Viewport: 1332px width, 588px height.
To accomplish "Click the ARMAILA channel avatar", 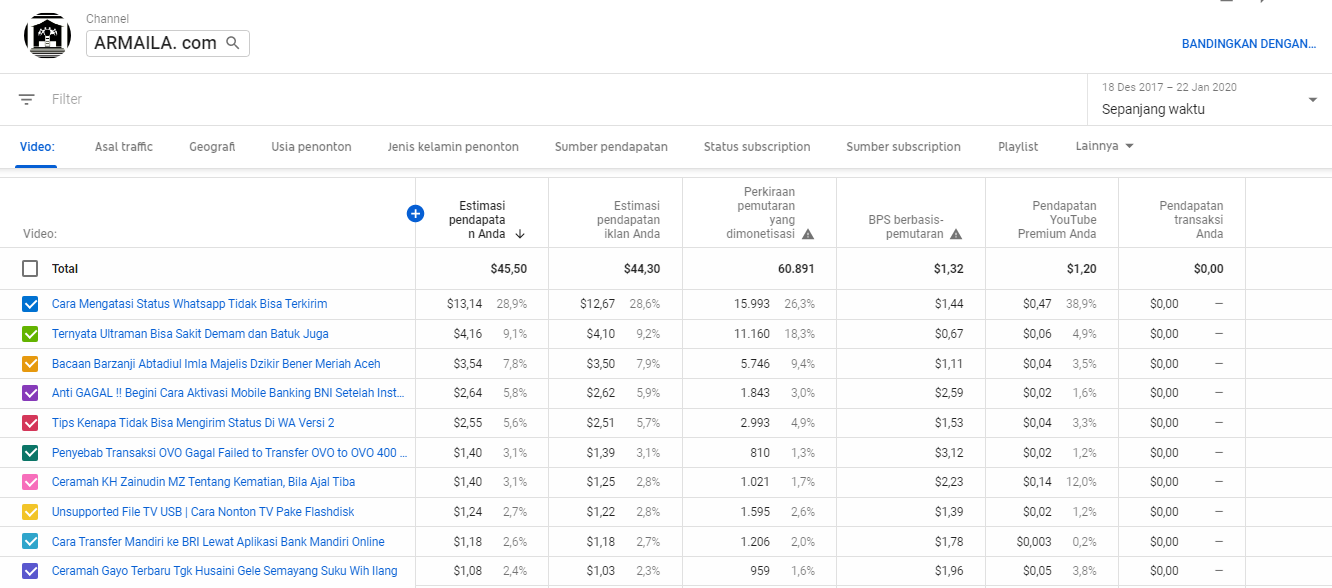I will tap(46, 33).
